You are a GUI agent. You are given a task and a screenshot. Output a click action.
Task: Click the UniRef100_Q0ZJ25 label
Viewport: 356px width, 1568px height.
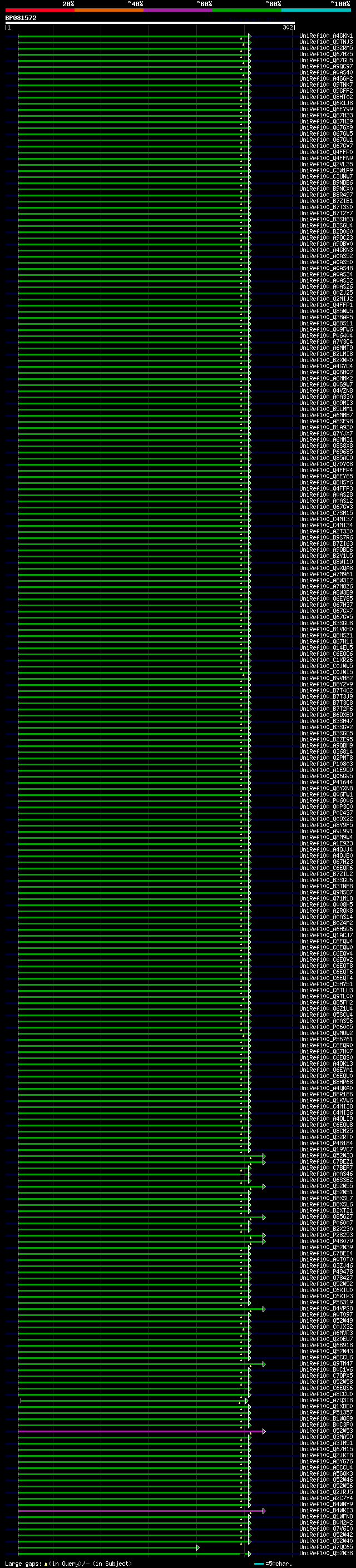pos(326,293)
